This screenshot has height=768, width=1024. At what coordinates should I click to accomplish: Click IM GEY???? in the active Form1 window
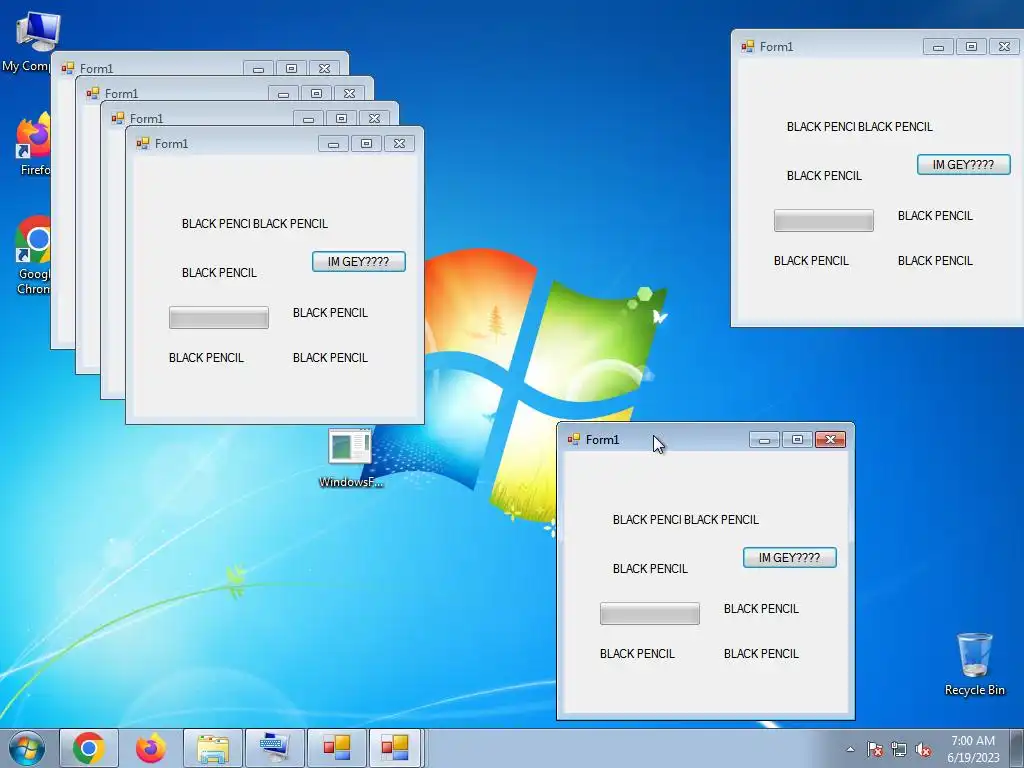(x=790, y=558)
